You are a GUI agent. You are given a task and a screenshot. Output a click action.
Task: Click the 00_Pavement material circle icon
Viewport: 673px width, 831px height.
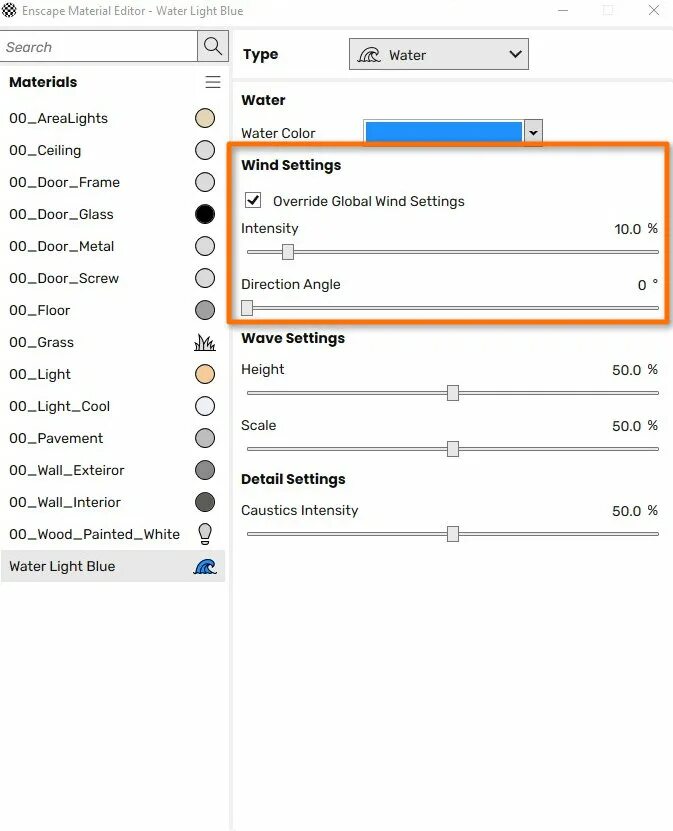(205, 438)
